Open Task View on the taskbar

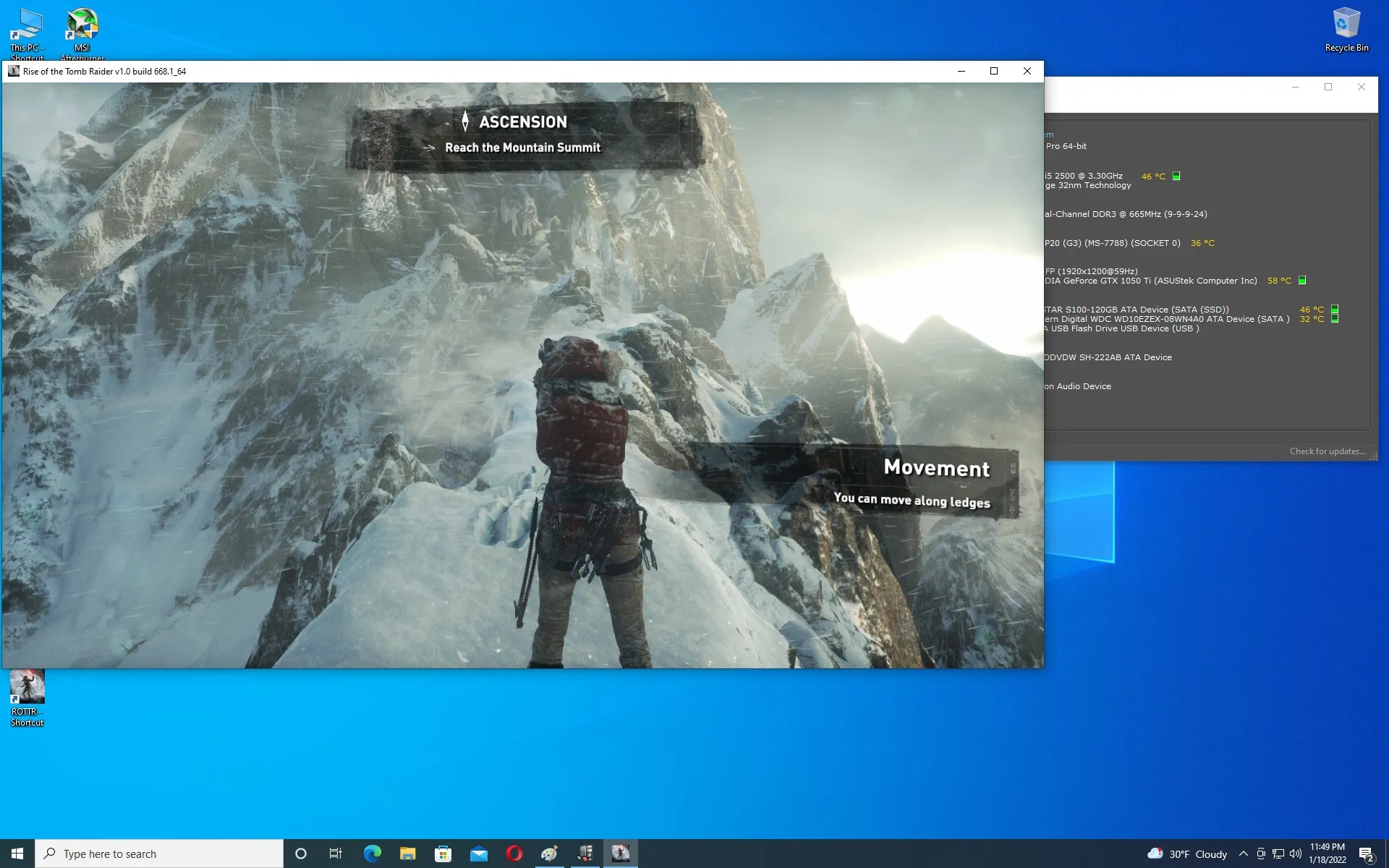[x=336, y=854]
